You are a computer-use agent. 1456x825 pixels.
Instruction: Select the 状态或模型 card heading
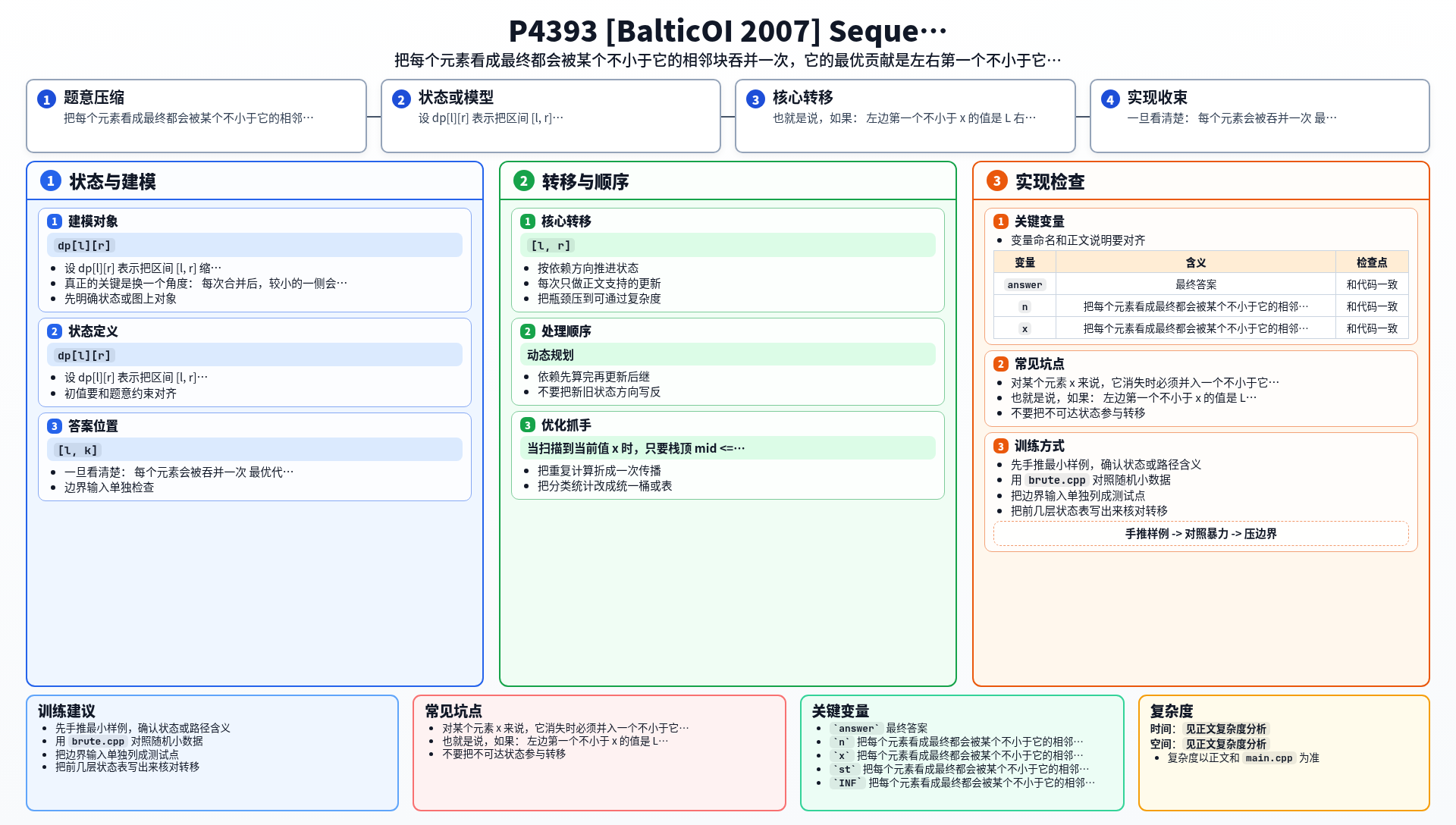(456, 97)
